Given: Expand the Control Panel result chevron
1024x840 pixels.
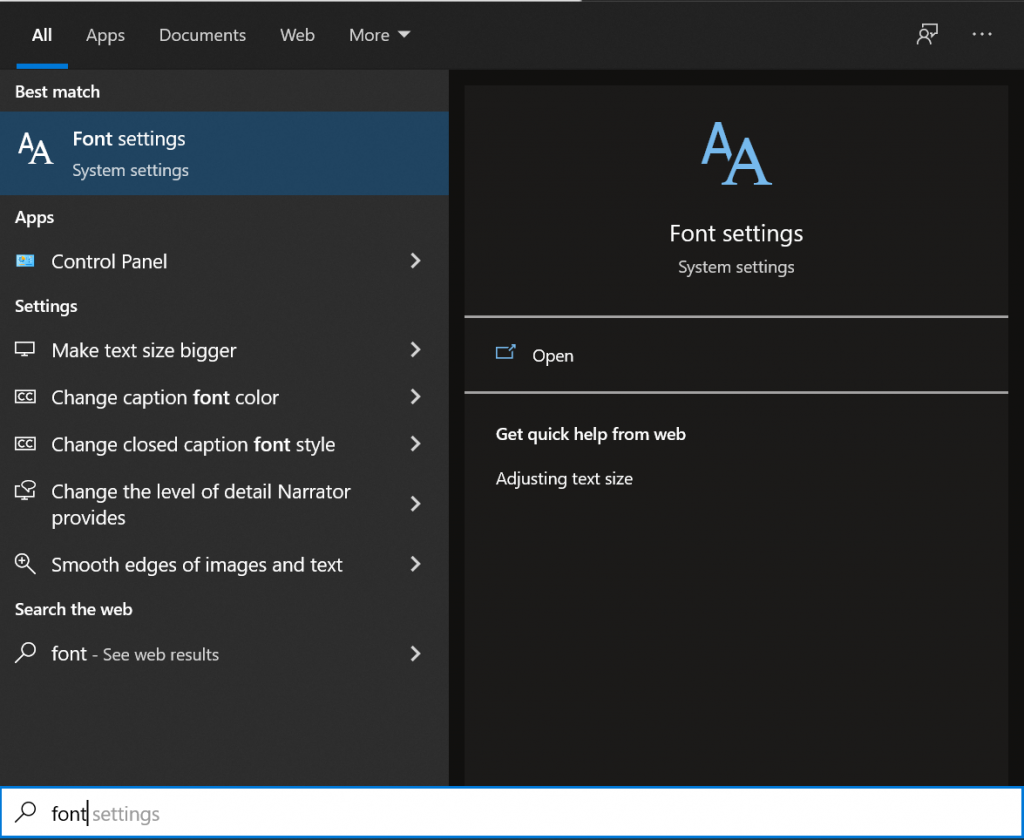Looking at the screenshot, I should (415, 261).
